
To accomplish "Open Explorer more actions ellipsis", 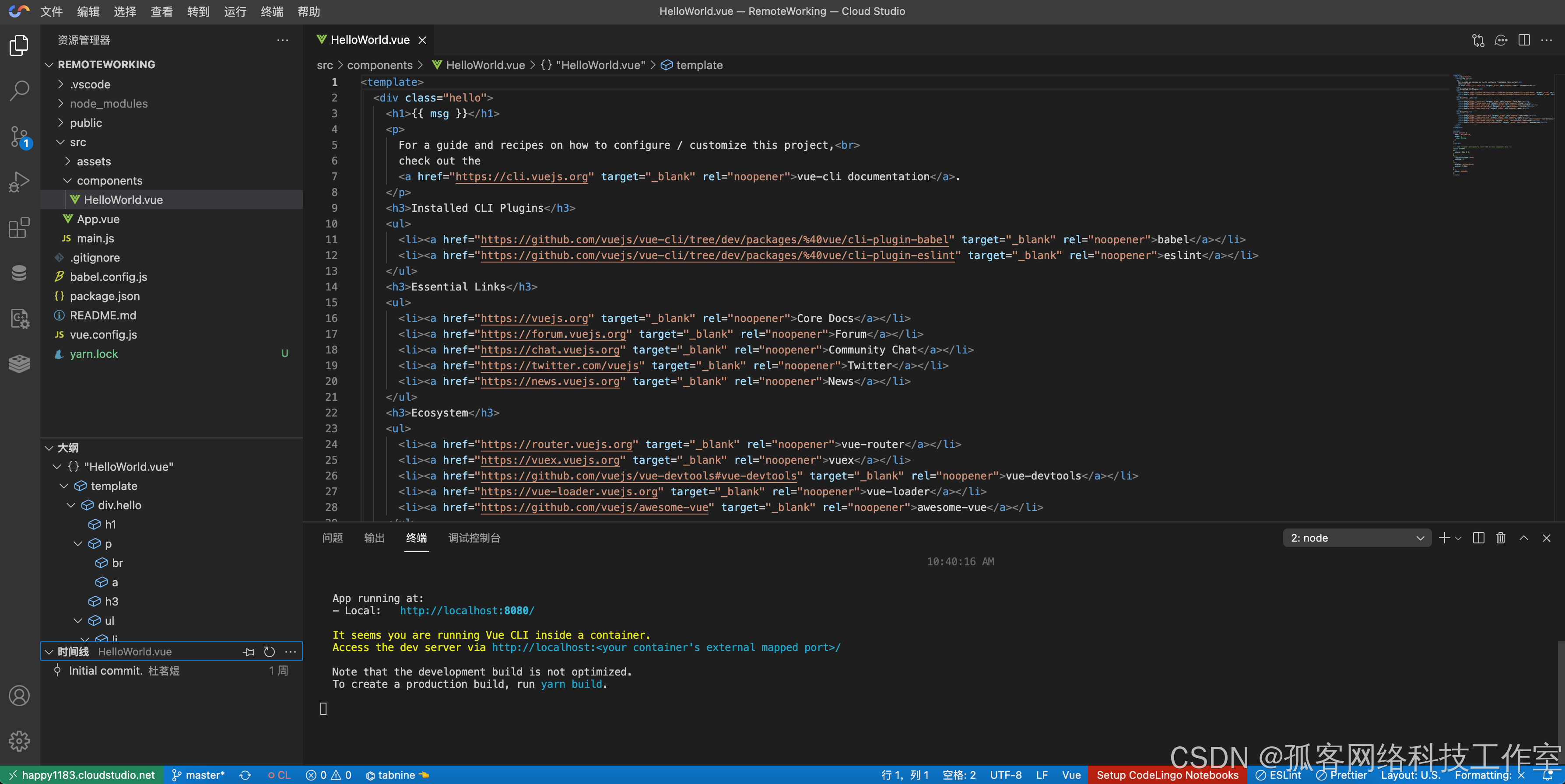I will click(283, 40).
